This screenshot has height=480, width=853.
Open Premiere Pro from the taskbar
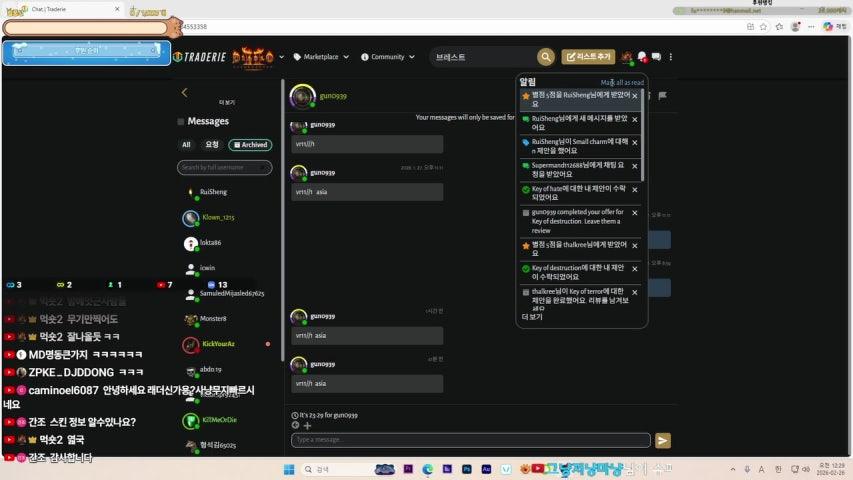click(408, 469)
